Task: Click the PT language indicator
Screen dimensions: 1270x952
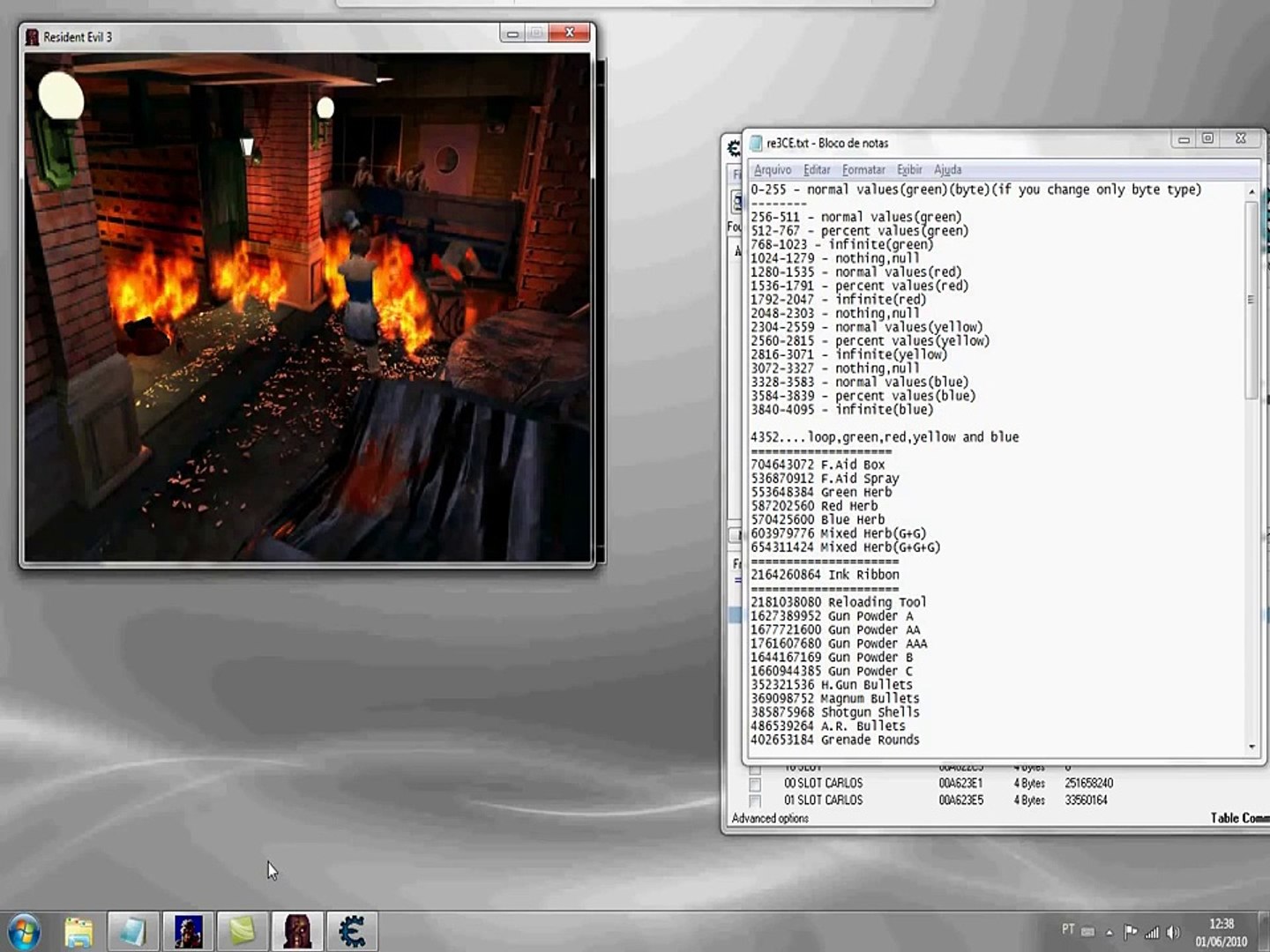Action: click(1068, 930)
